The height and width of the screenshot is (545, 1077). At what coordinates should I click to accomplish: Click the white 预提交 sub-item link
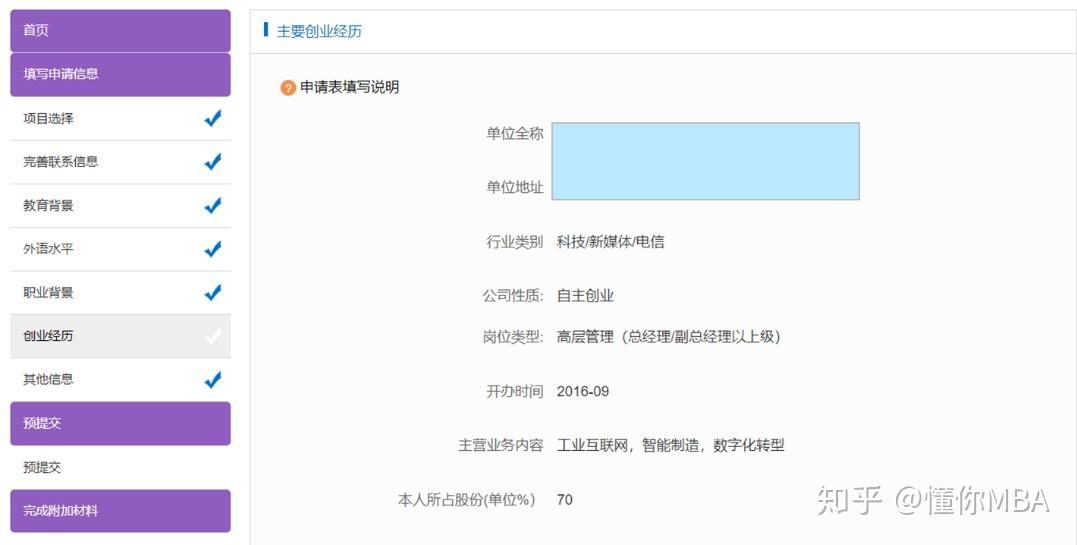coord(42,467)
